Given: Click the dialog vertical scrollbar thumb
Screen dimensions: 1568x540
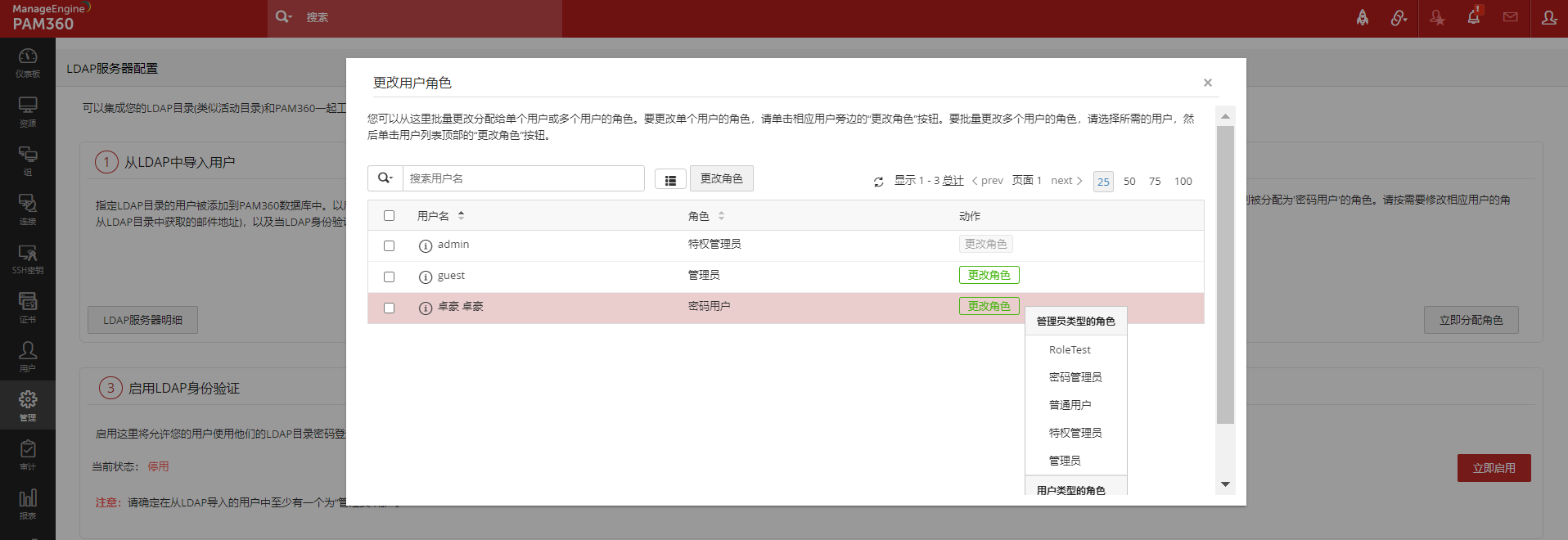Looking at the screenshot, I should (1225, 275).
